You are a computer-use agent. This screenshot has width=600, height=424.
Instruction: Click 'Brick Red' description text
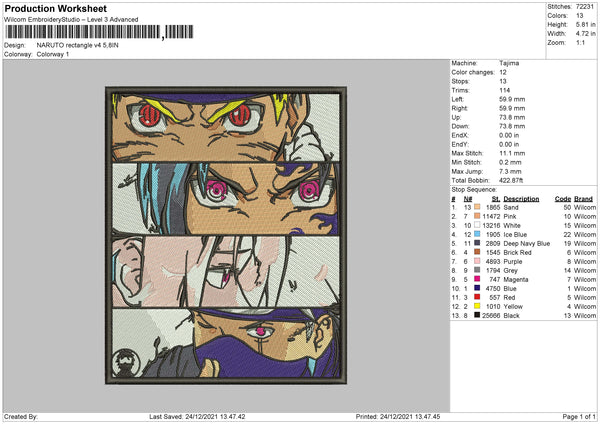coord(517,253)
